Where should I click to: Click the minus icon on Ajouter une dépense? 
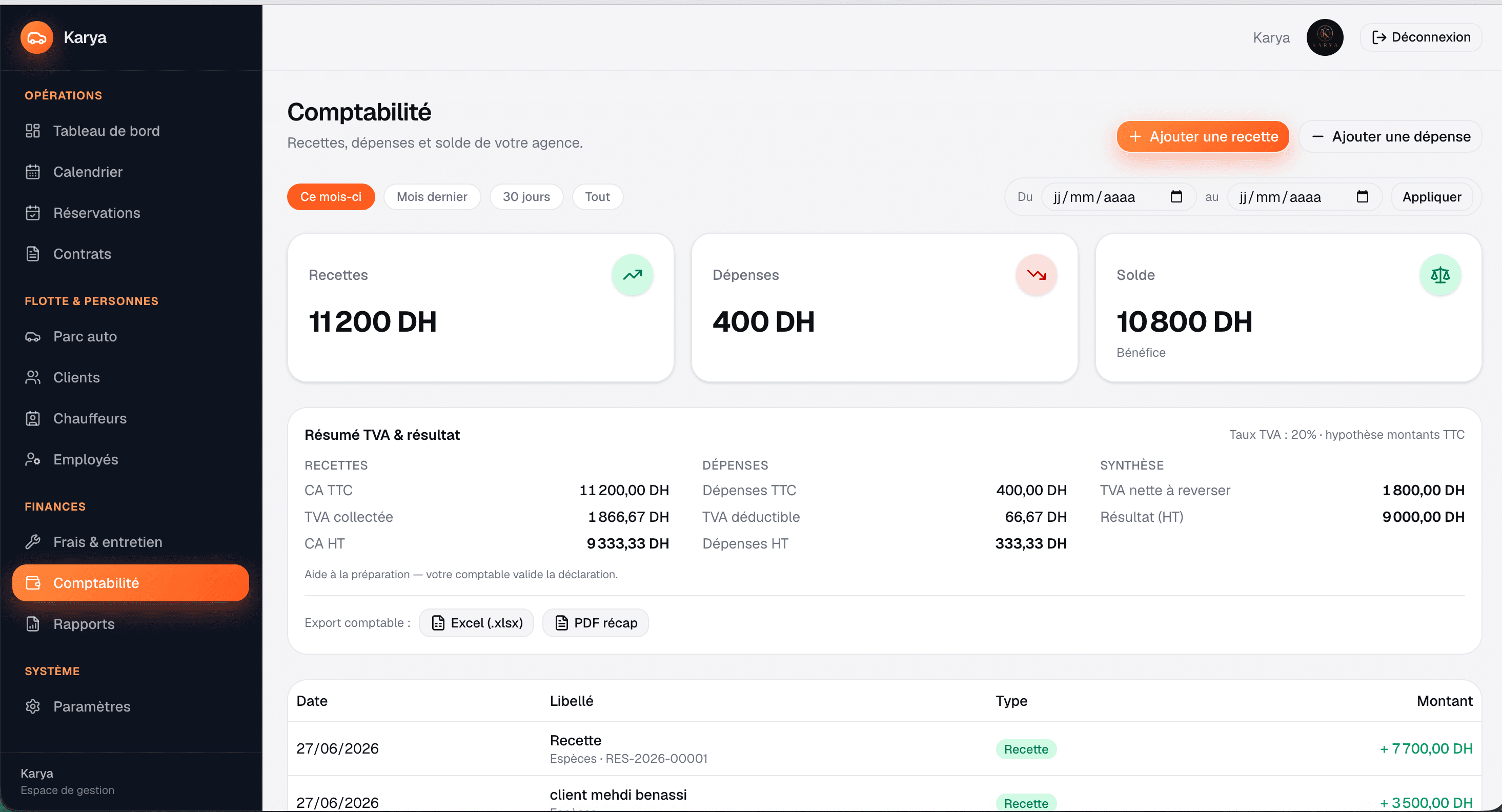coord(1317,136)
